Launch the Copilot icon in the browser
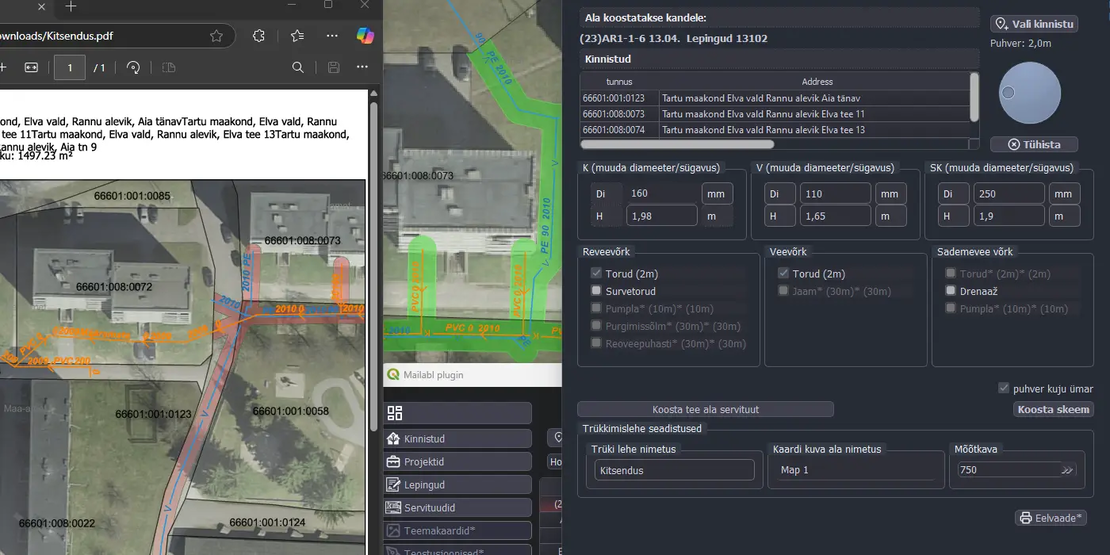Screen dimensions: 1110x555 [x=364, y=35]
